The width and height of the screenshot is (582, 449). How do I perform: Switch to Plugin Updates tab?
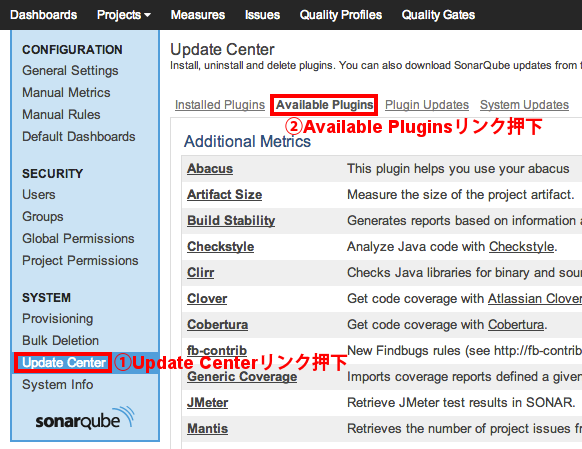coord(427,105)
